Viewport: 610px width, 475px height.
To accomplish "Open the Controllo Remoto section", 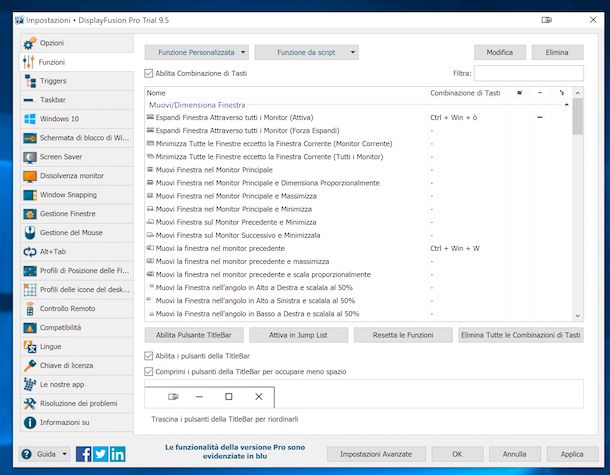I will tap(77, 308).
